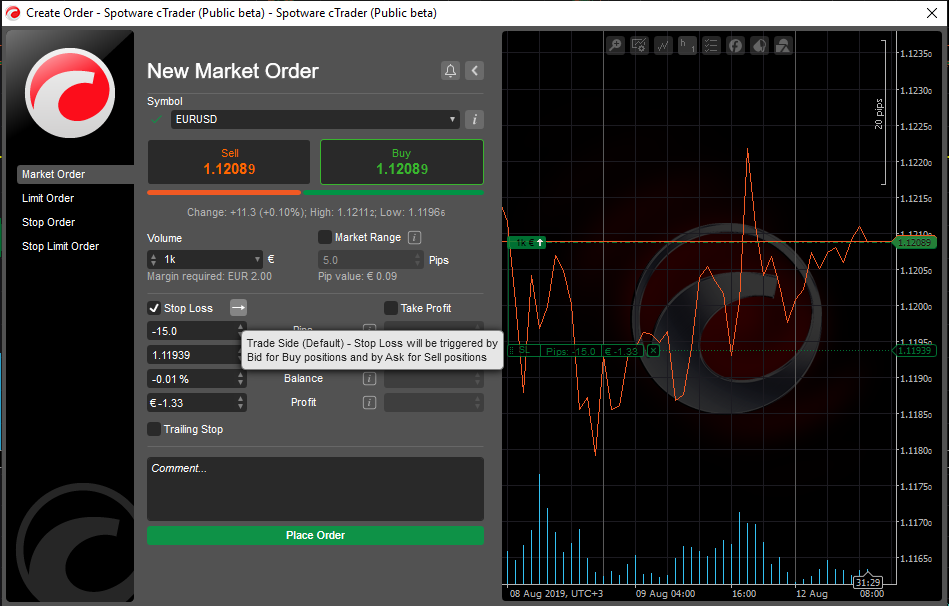The height and width of the screenshot is (606, 949).
Task: Switch to the Limit Order tab
Action: pyautogui.click(x=48, y=198)
